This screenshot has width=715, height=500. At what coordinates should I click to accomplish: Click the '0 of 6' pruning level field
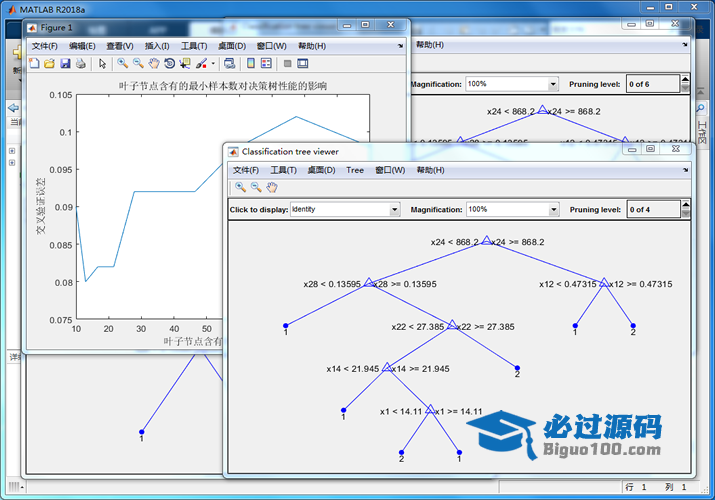tap(653, 84)
